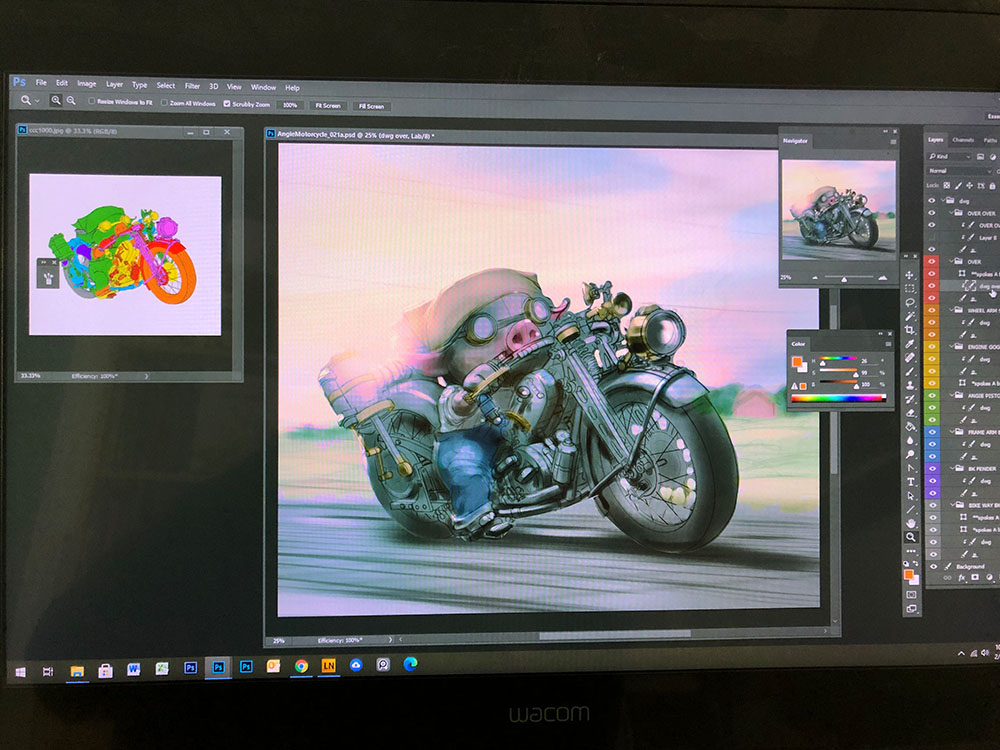1000x750 pixels.
Task: Open the File menu
Action: 41,83
